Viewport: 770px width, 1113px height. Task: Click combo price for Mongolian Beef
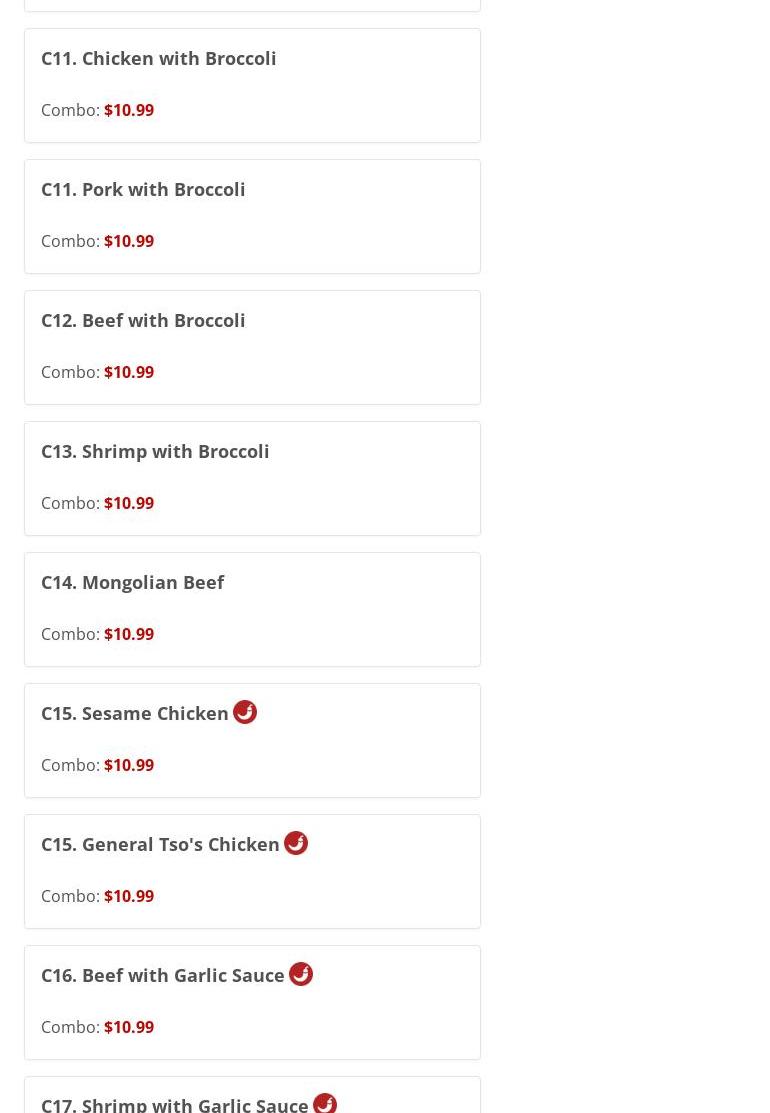129,634
